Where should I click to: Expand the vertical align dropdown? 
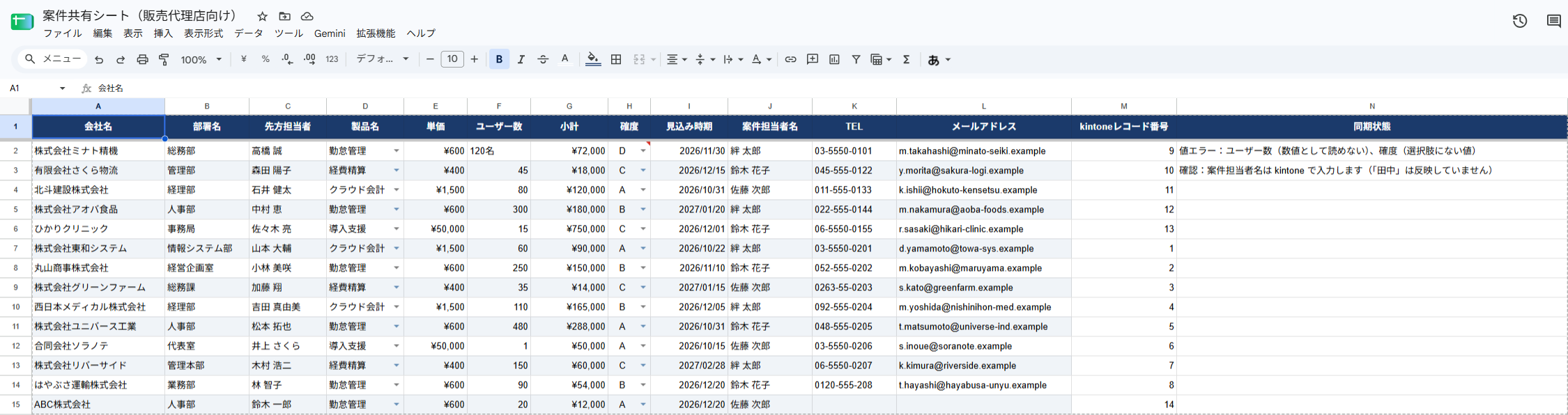click(x=705, y=60)
